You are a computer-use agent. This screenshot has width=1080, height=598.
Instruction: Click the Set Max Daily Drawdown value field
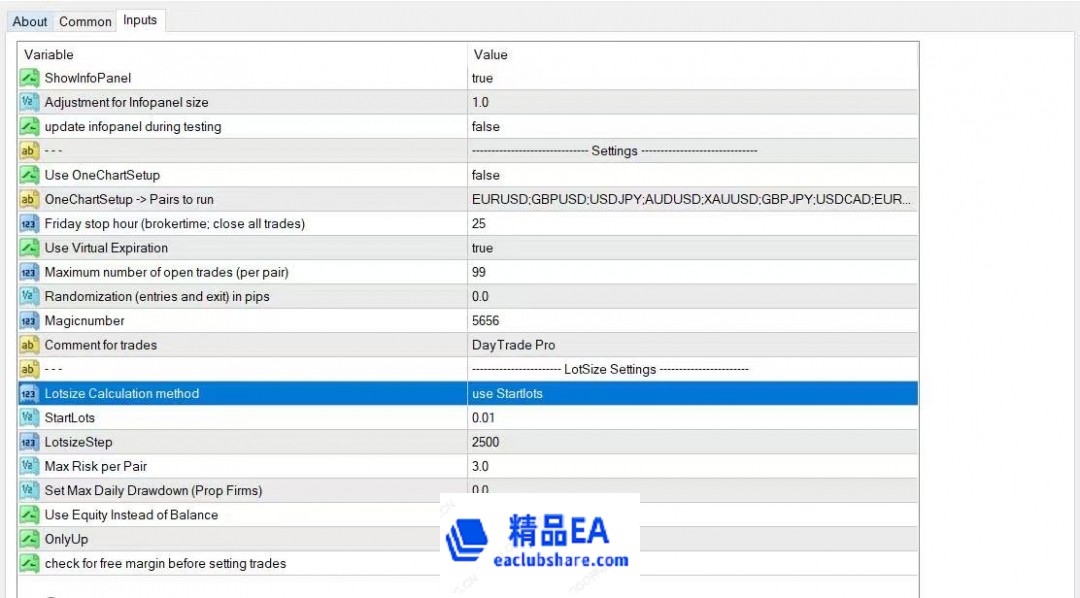click(x=600, y=490)
